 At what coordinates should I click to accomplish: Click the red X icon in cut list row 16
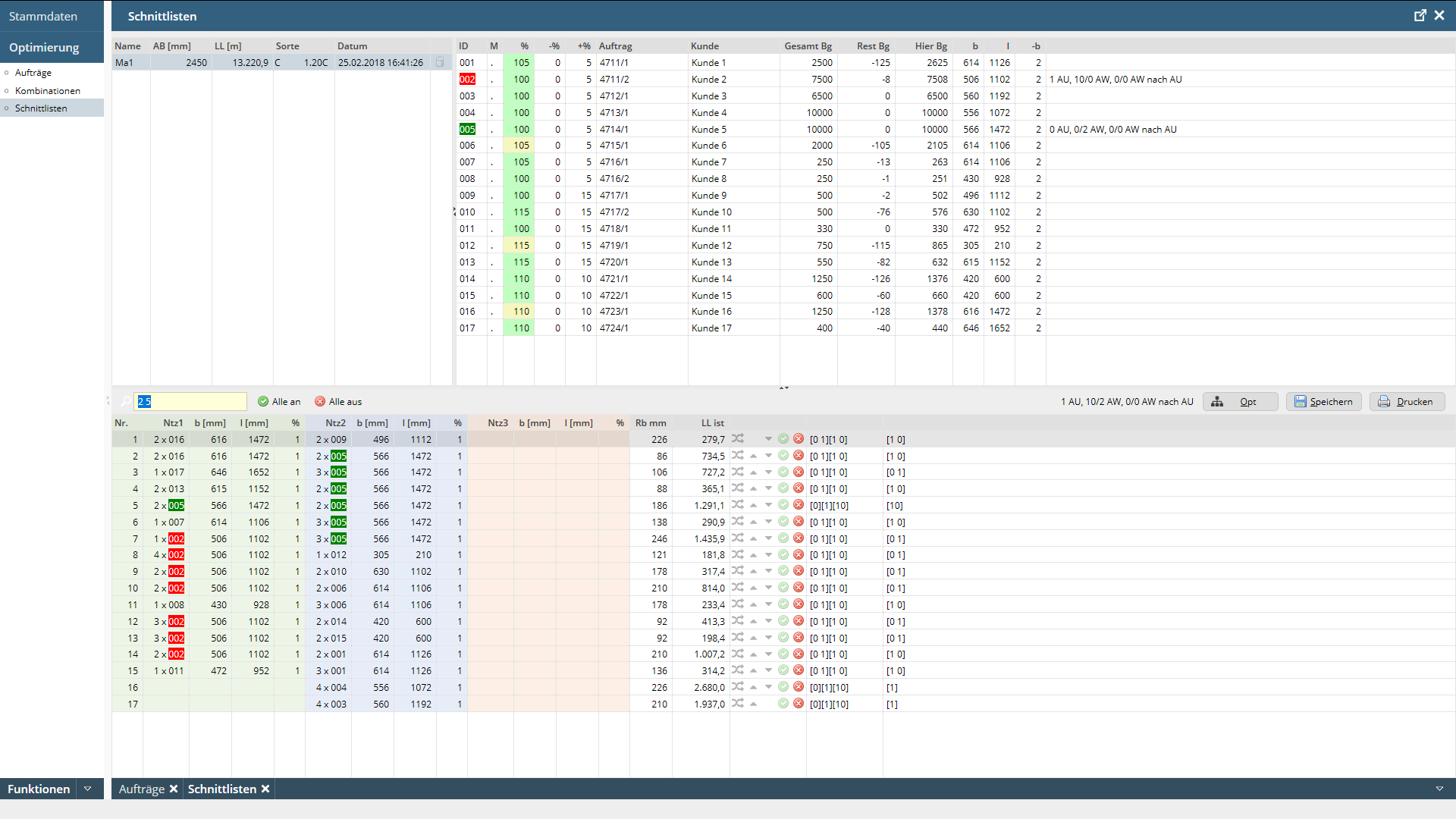click(x=799, y=687)
